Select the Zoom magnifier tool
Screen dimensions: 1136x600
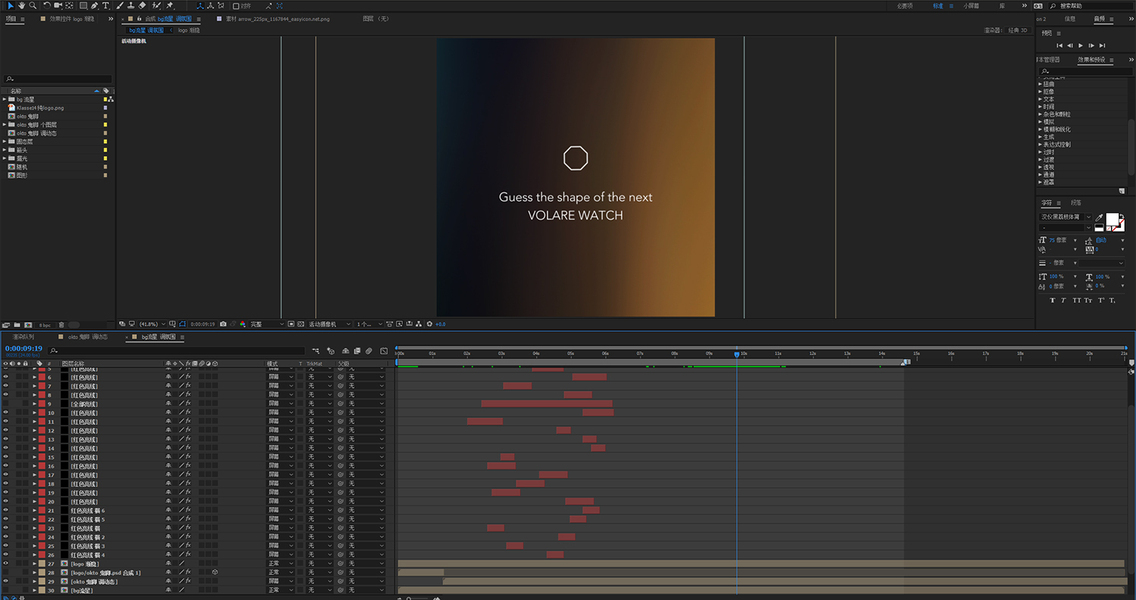coord(33,6)
